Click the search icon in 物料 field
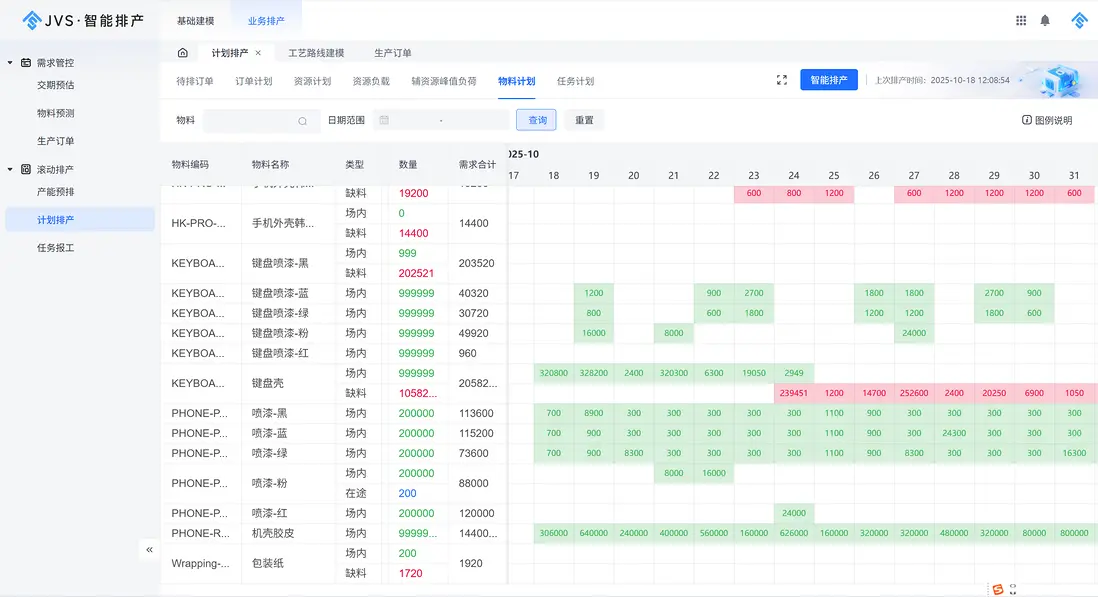The image size is (1098, 597). (x=303, y=121)
